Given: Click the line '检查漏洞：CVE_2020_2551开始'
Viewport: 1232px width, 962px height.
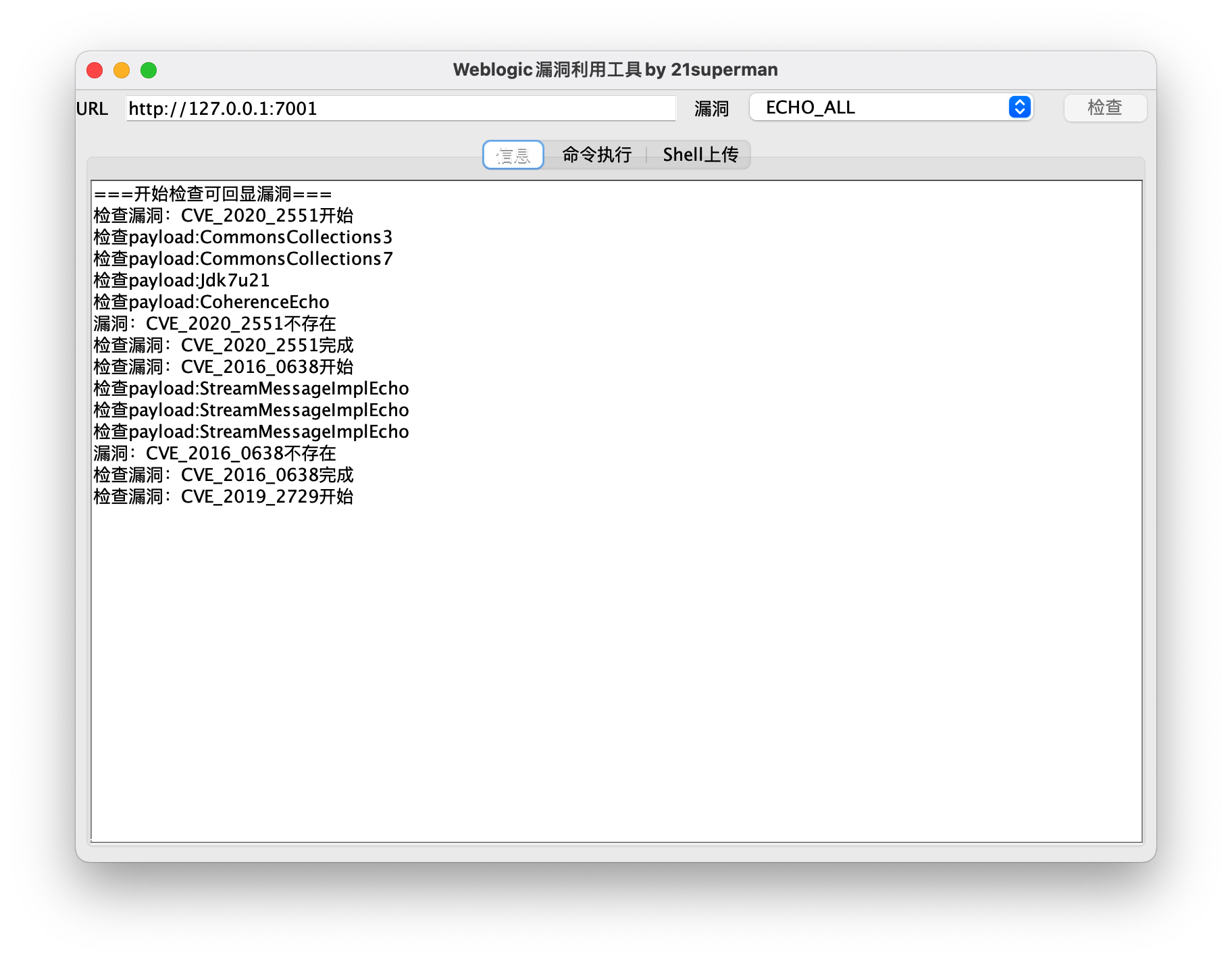Looking at the screenshot, I should (224, 216).
